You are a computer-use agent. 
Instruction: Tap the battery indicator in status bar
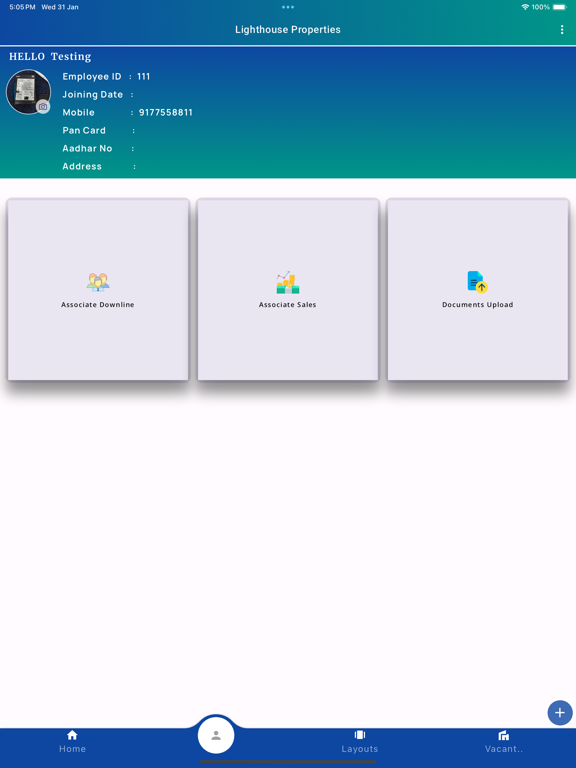click(559, 7)
